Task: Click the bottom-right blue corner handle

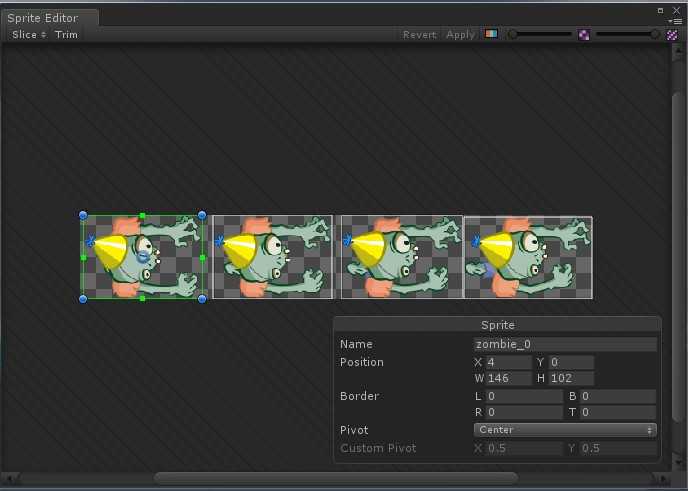Action: tap(202, 299)
